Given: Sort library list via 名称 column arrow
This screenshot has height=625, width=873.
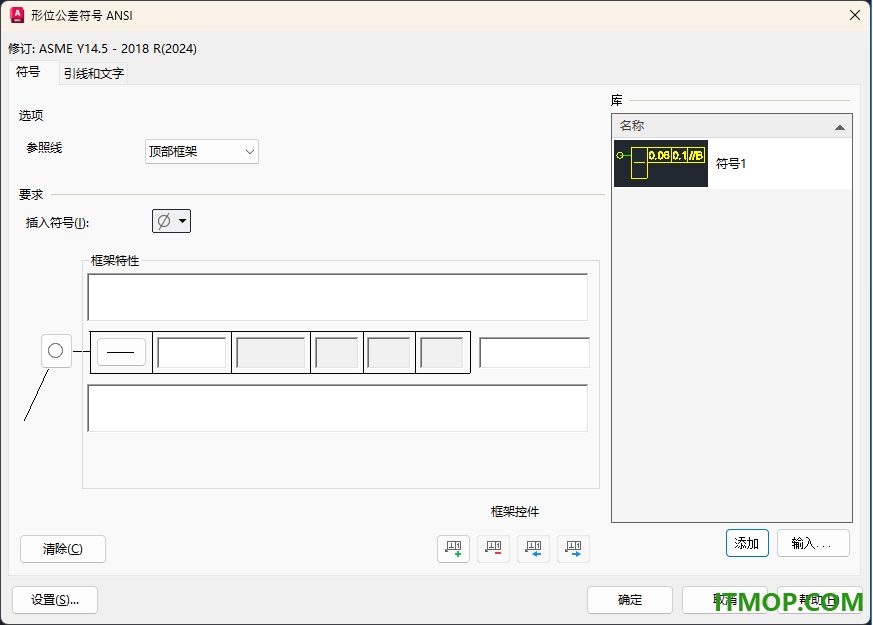Looking at the screenshot, I should (x=840, y=127).
